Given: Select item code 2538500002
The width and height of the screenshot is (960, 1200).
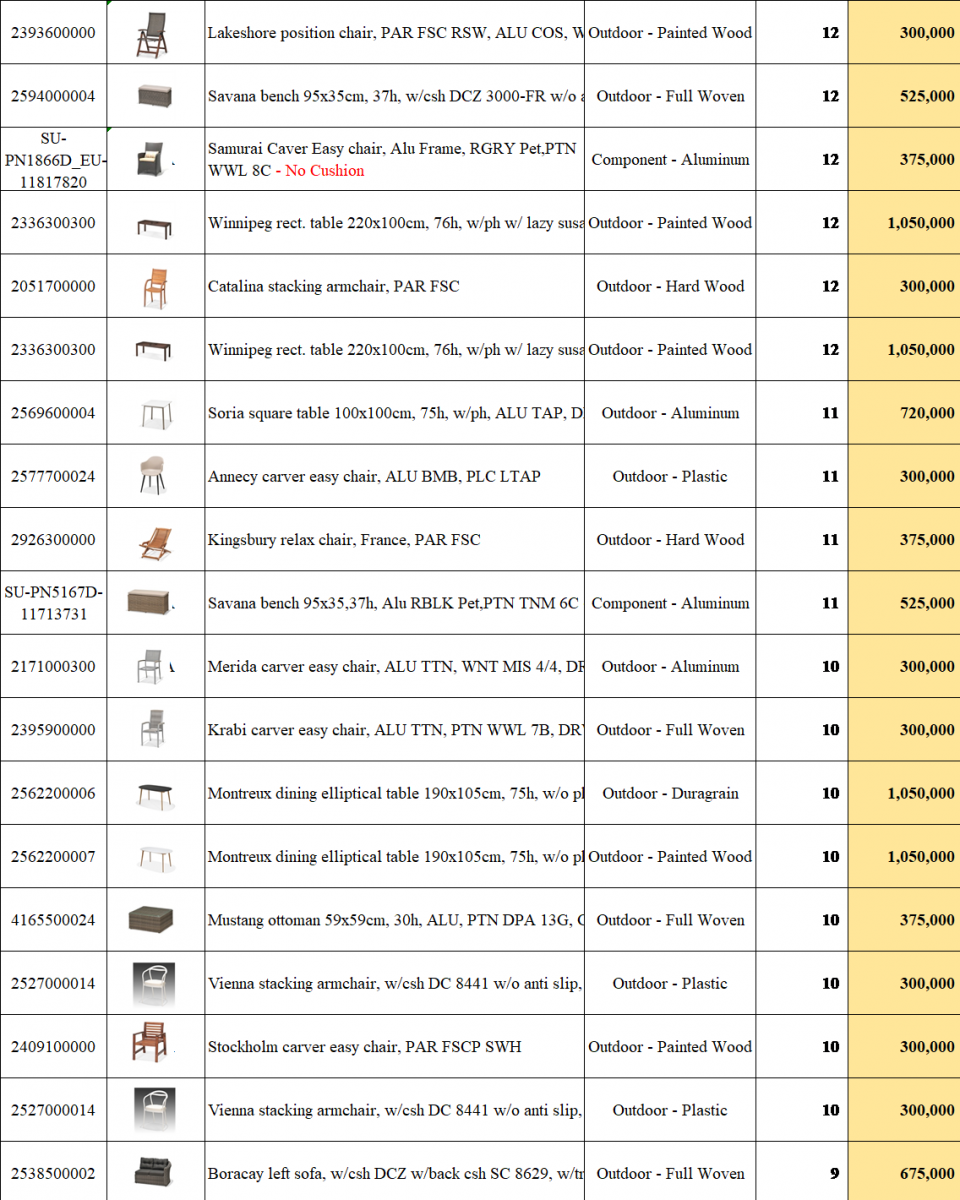Looking at the screenshot, I should 54,1174.
